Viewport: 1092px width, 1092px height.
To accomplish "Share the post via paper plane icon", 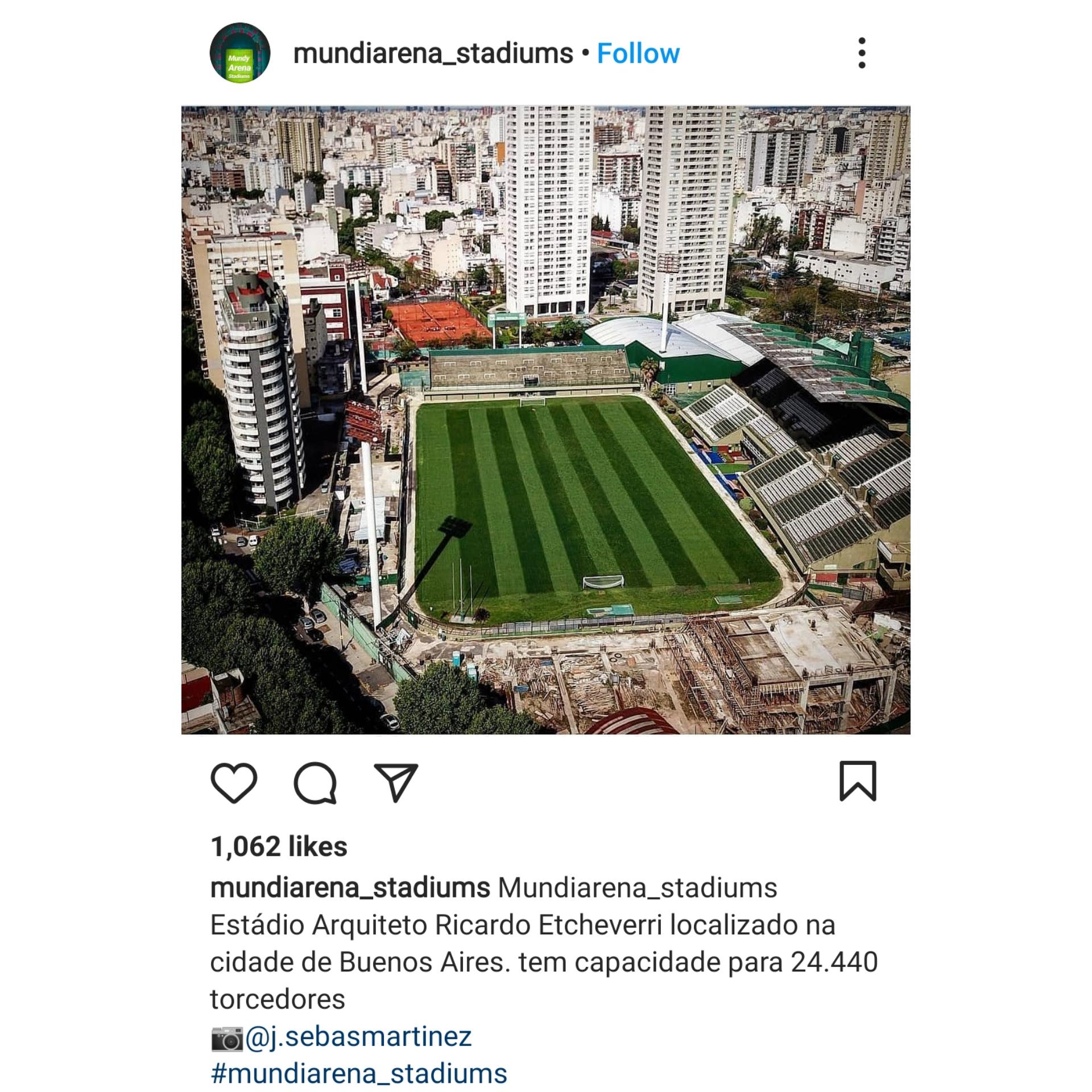I will (396, 782).
